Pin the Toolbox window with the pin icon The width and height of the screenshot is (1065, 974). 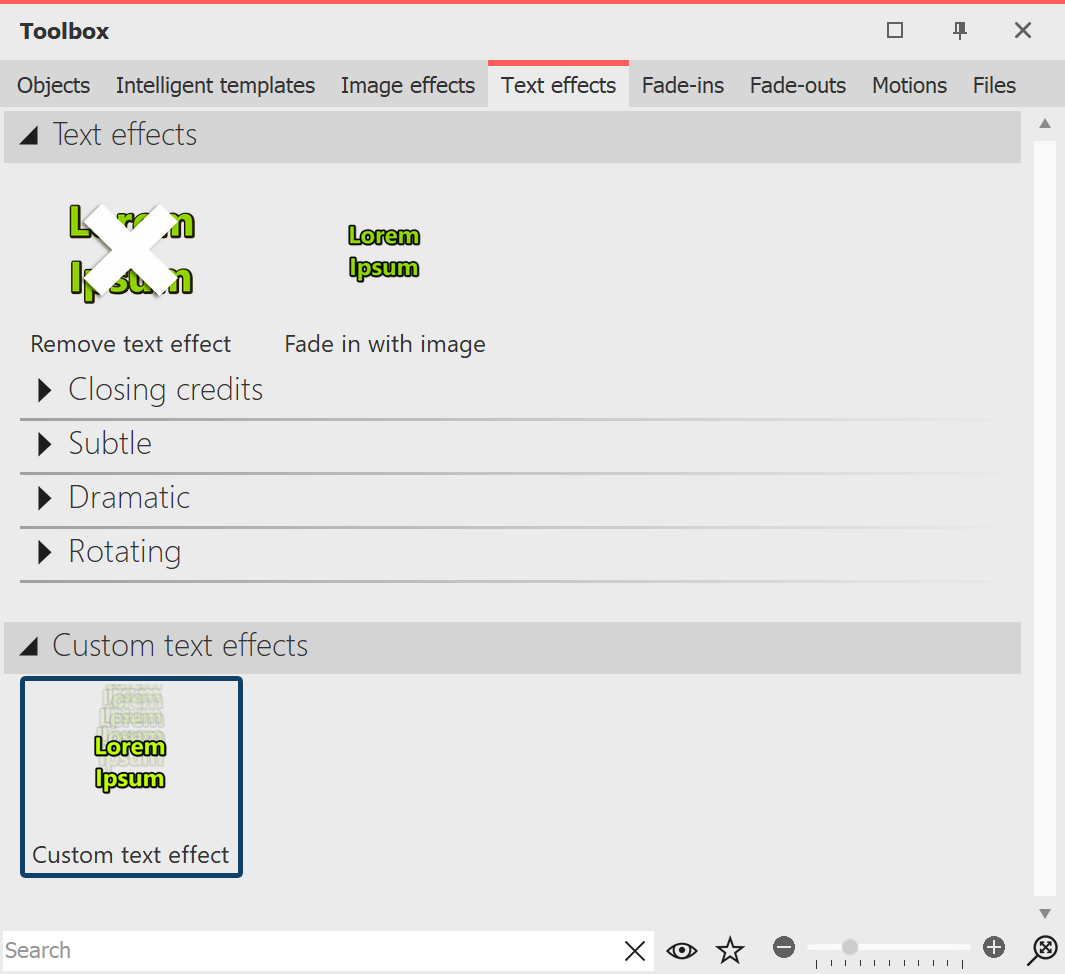click(x=959, y=31)
